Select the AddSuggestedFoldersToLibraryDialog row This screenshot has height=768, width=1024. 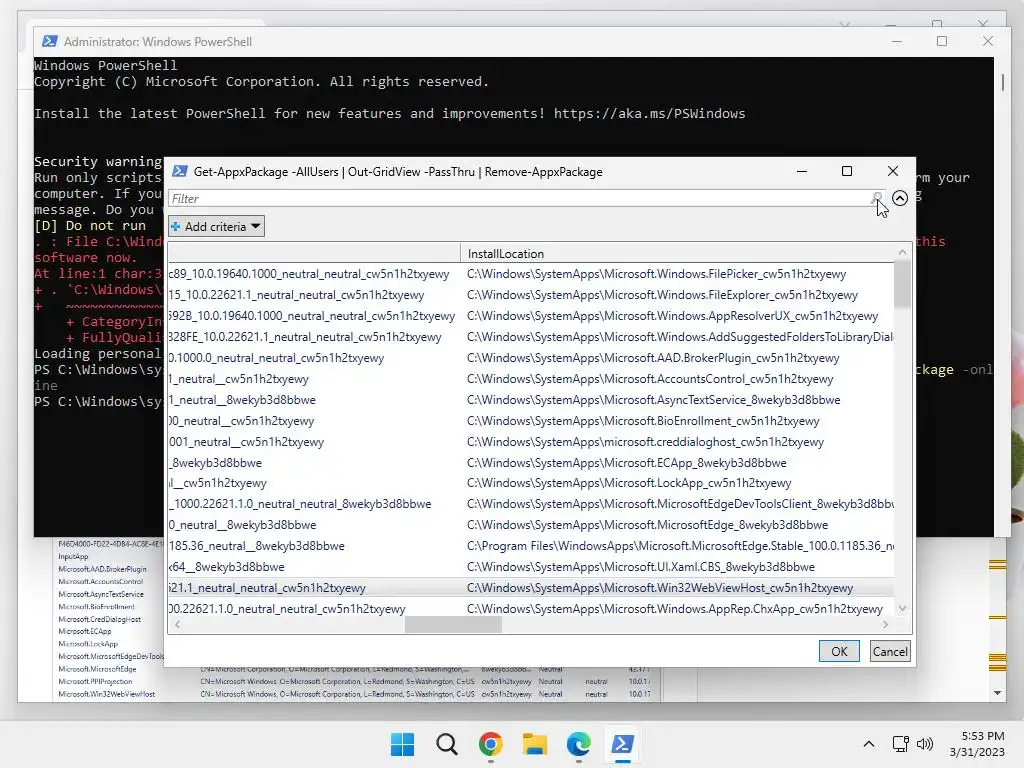(530, 336)
